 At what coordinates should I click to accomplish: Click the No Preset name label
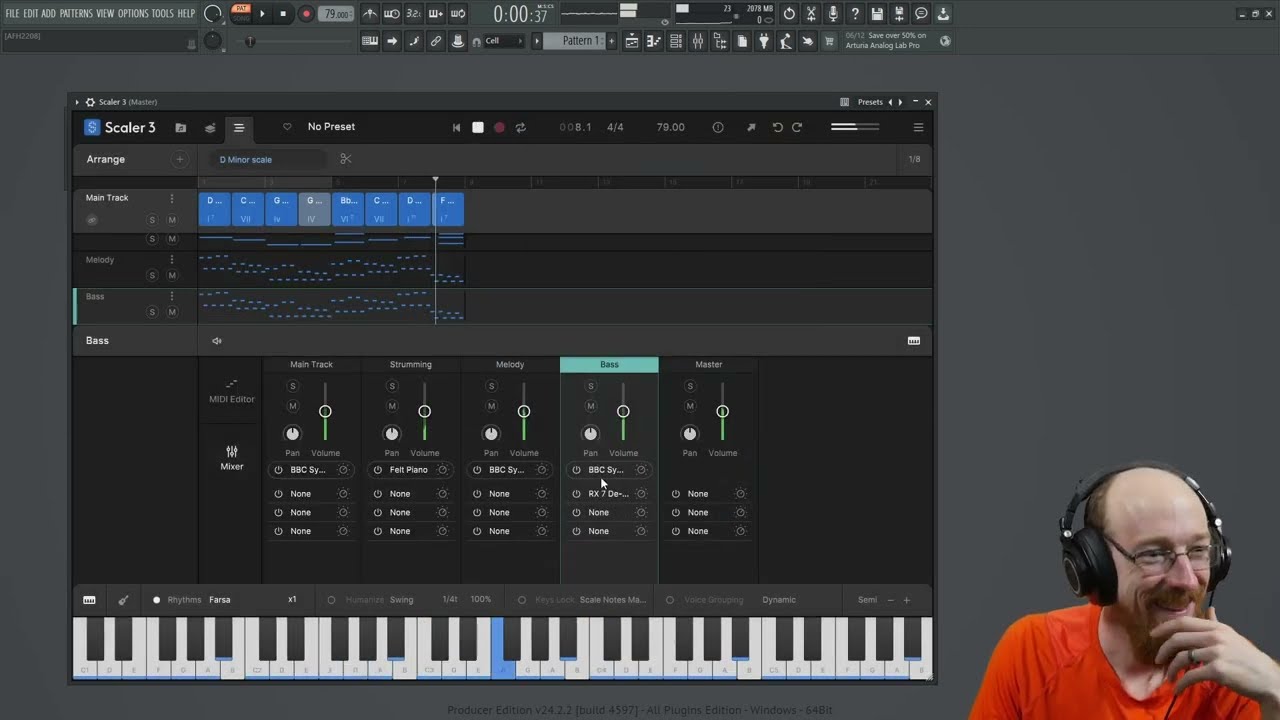coord(331,127)
